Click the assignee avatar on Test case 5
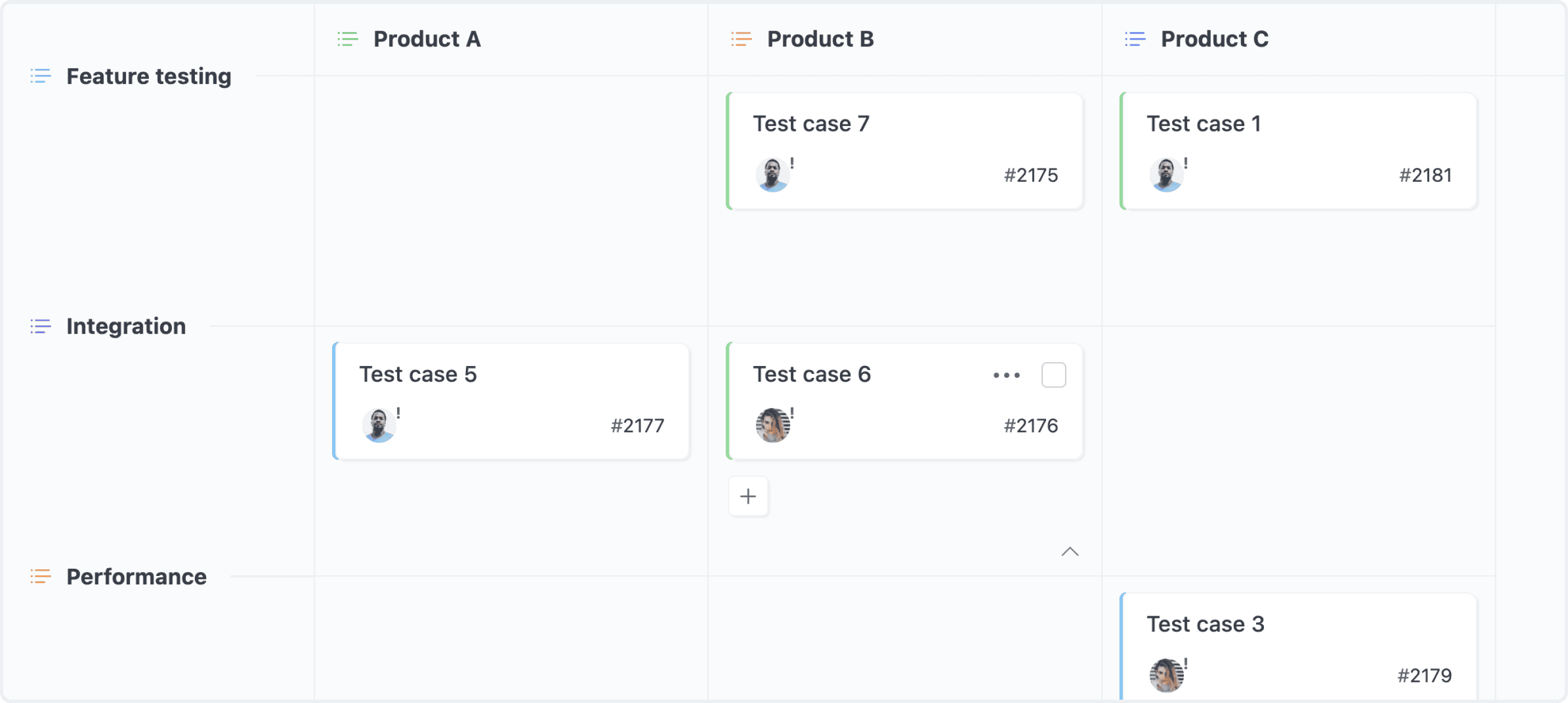 [x=379, y=425]
